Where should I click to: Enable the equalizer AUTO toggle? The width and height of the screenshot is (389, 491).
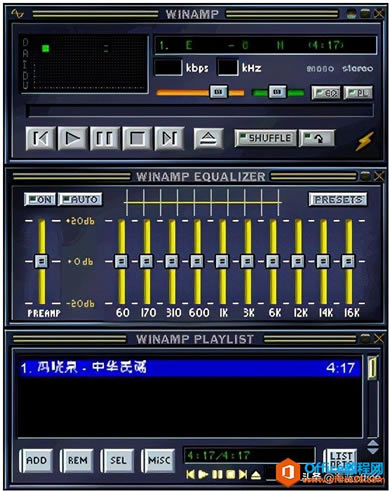click(80, 200)
